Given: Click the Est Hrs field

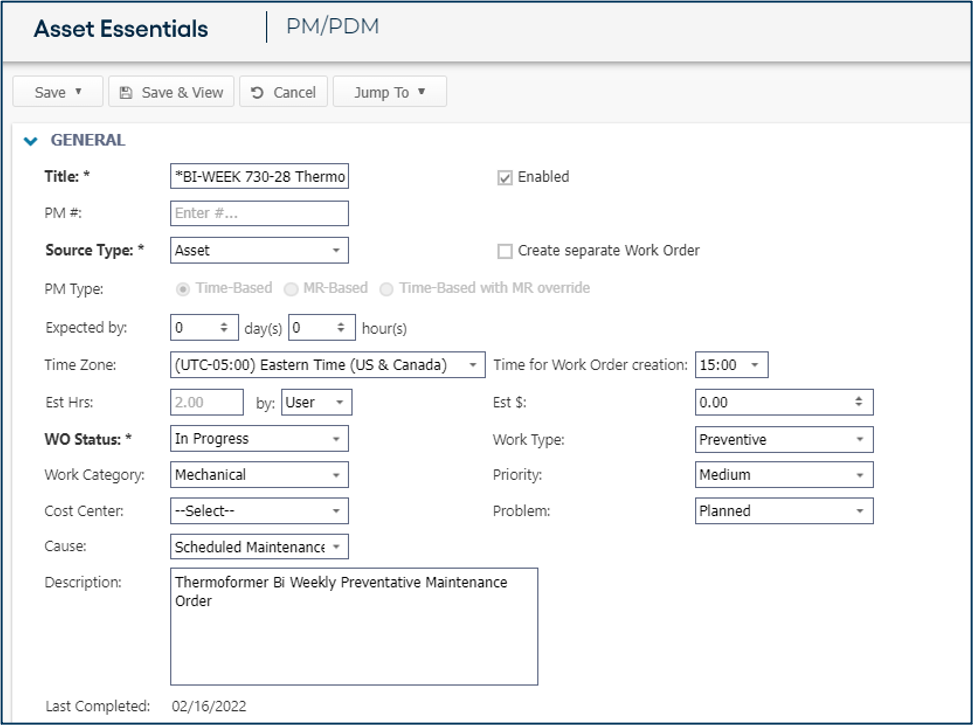Looking at the screenshot, I should coord(207,402).
